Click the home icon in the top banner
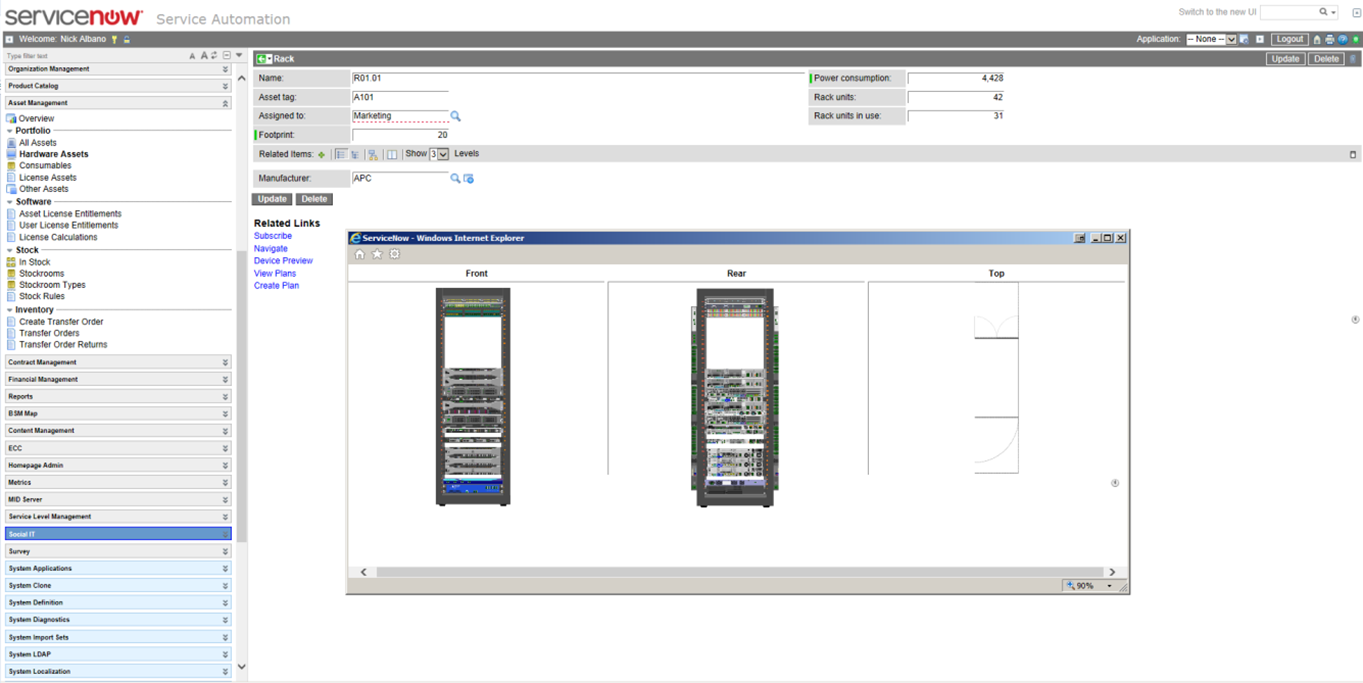The width and height of the screenshot is (1363, 683). point(1317,39)
